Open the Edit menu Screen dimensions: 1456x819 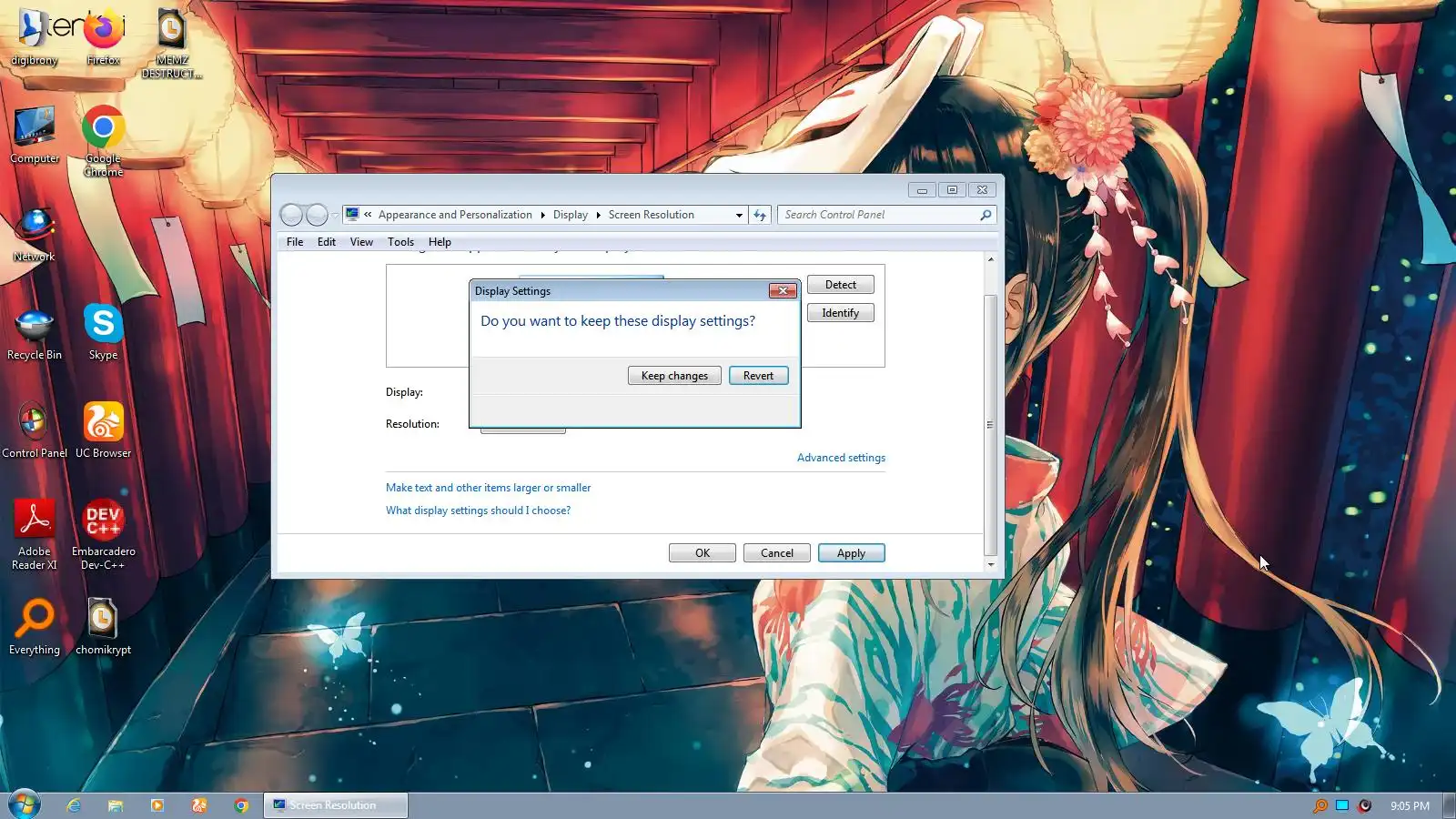click(327, 242)
